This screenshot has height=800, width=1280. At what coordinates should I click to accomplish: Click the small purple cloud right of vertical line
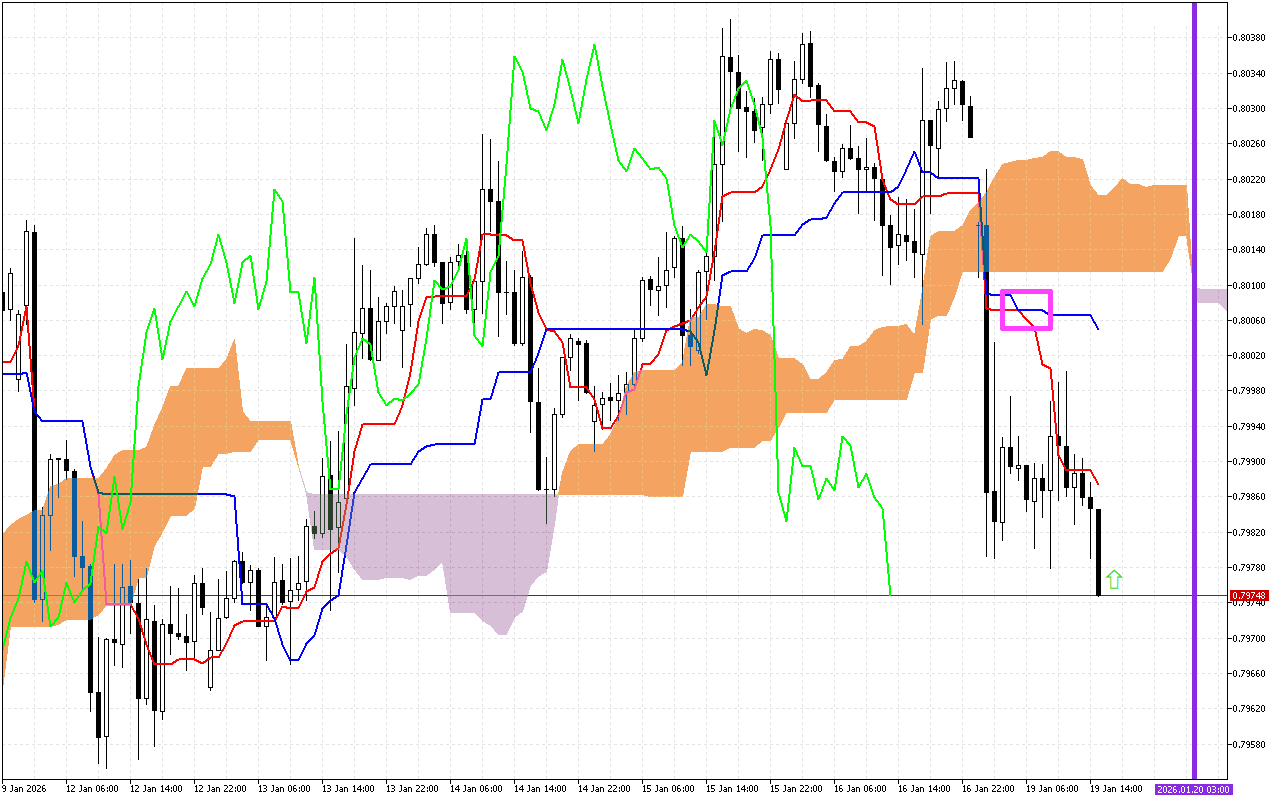pyautogui.click(x=1211, y=296)
